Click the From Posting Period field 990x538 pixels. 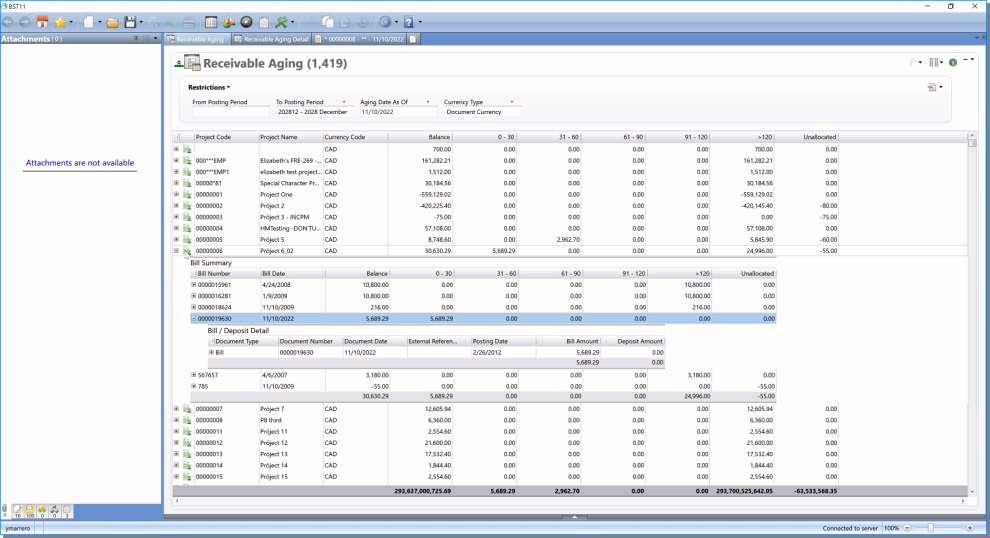[229, 112]
